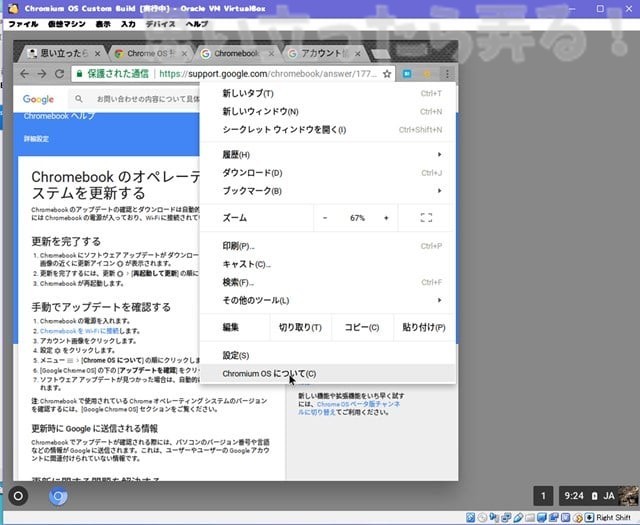
Task: Click the battery icon in system tray
Action: click(x=594, y=496)
